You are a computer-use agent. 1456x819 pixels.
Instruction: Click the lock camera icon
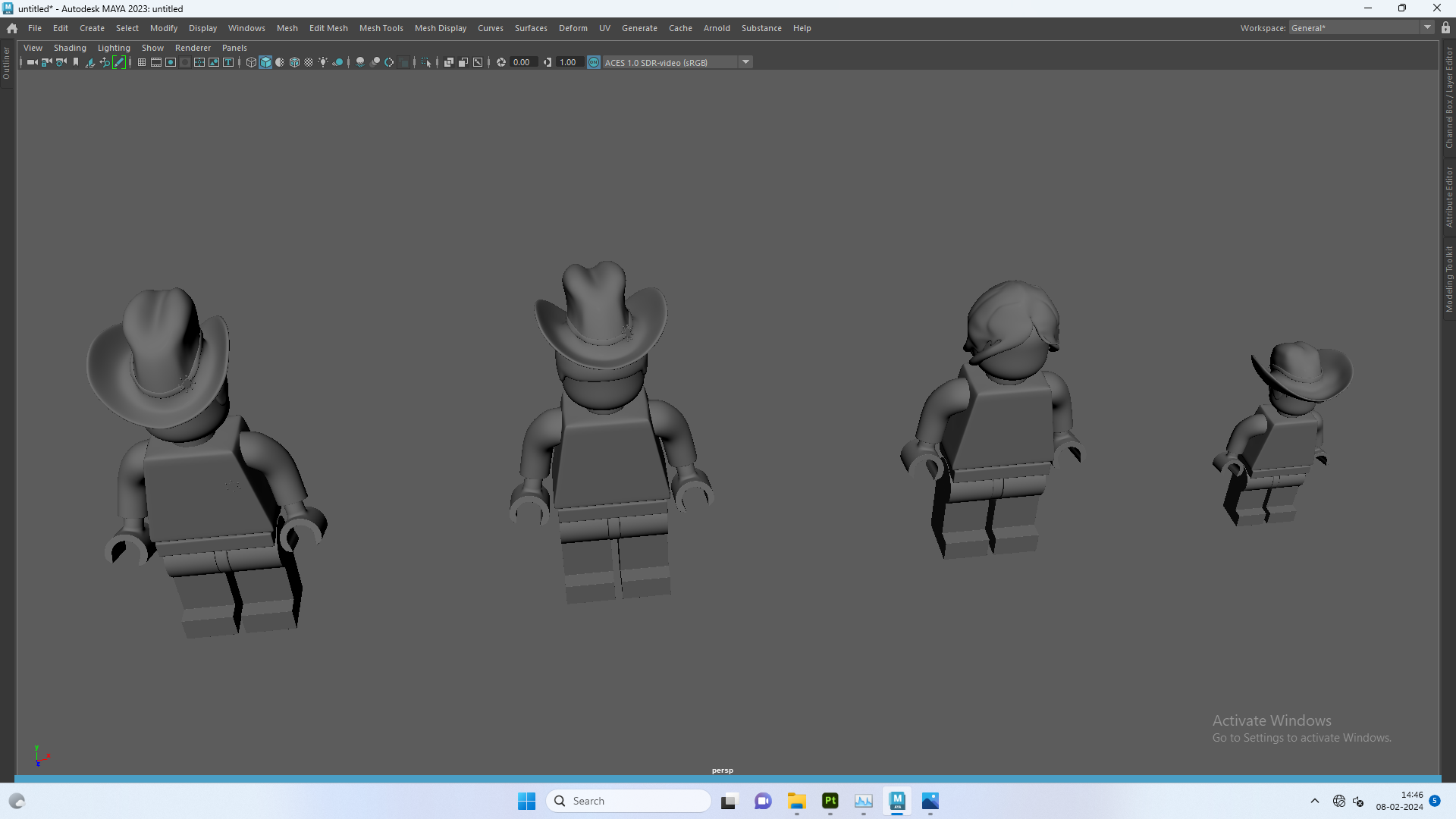(46, 62)
